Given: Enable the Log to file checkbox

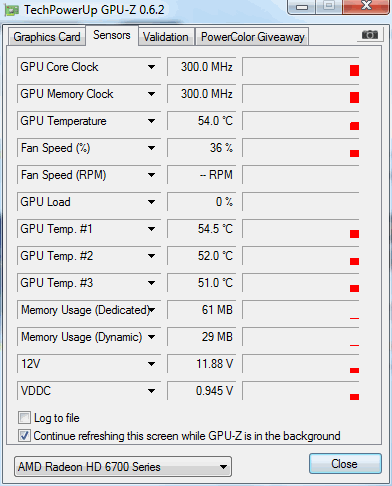Looking at the screenshot, I should point(24,418).
